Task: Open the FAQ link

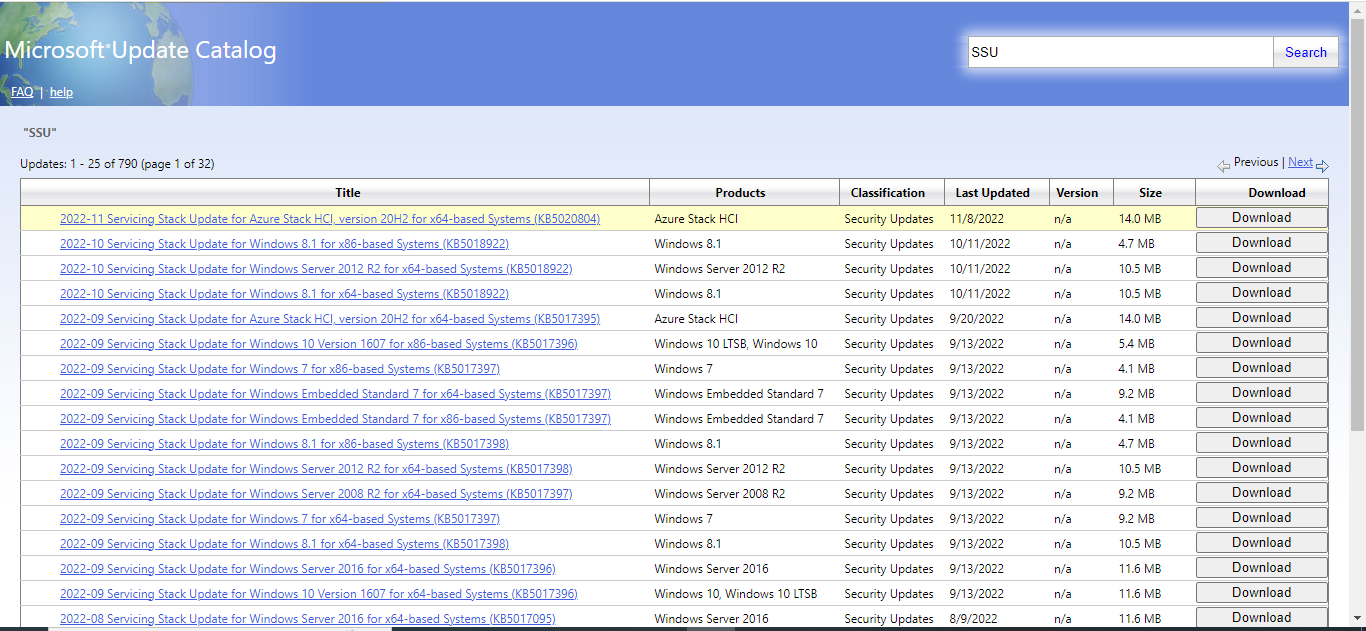Action: coord(22,92)
